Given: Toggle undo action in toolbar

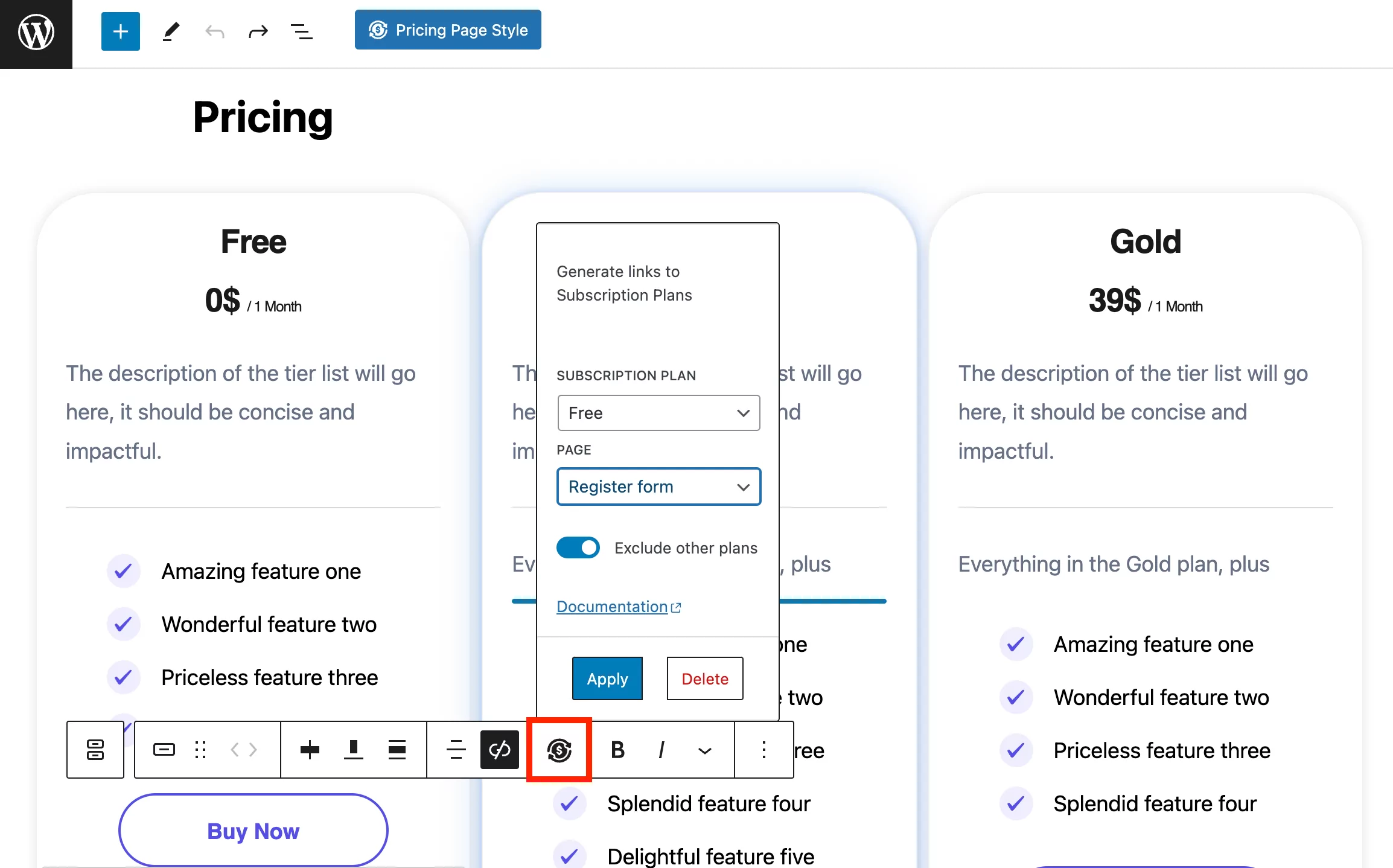Looking at the screenshot, I should (x=213, y=30).
